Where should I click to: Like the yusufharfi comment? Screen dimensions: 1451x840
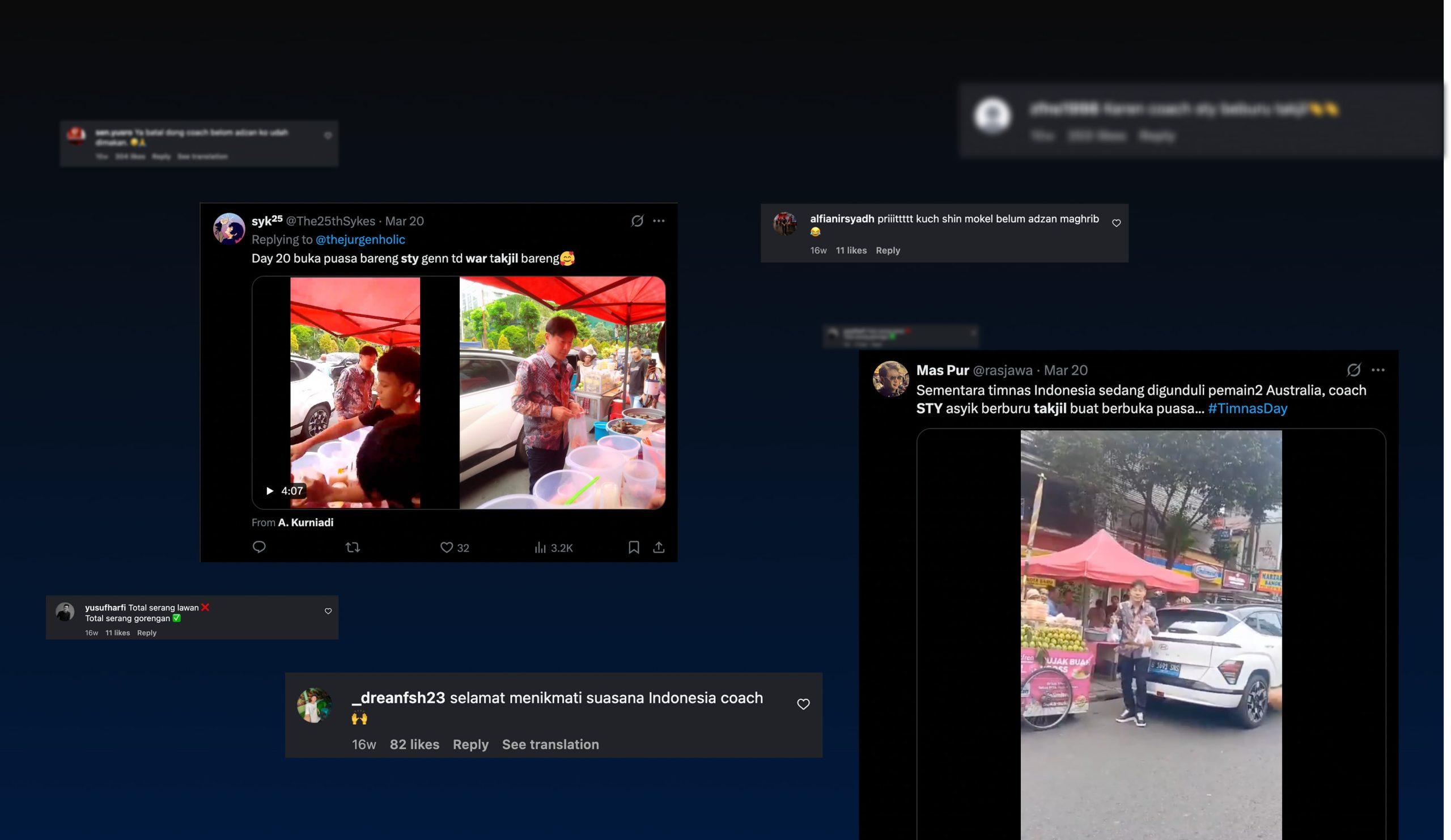(328, 611)
